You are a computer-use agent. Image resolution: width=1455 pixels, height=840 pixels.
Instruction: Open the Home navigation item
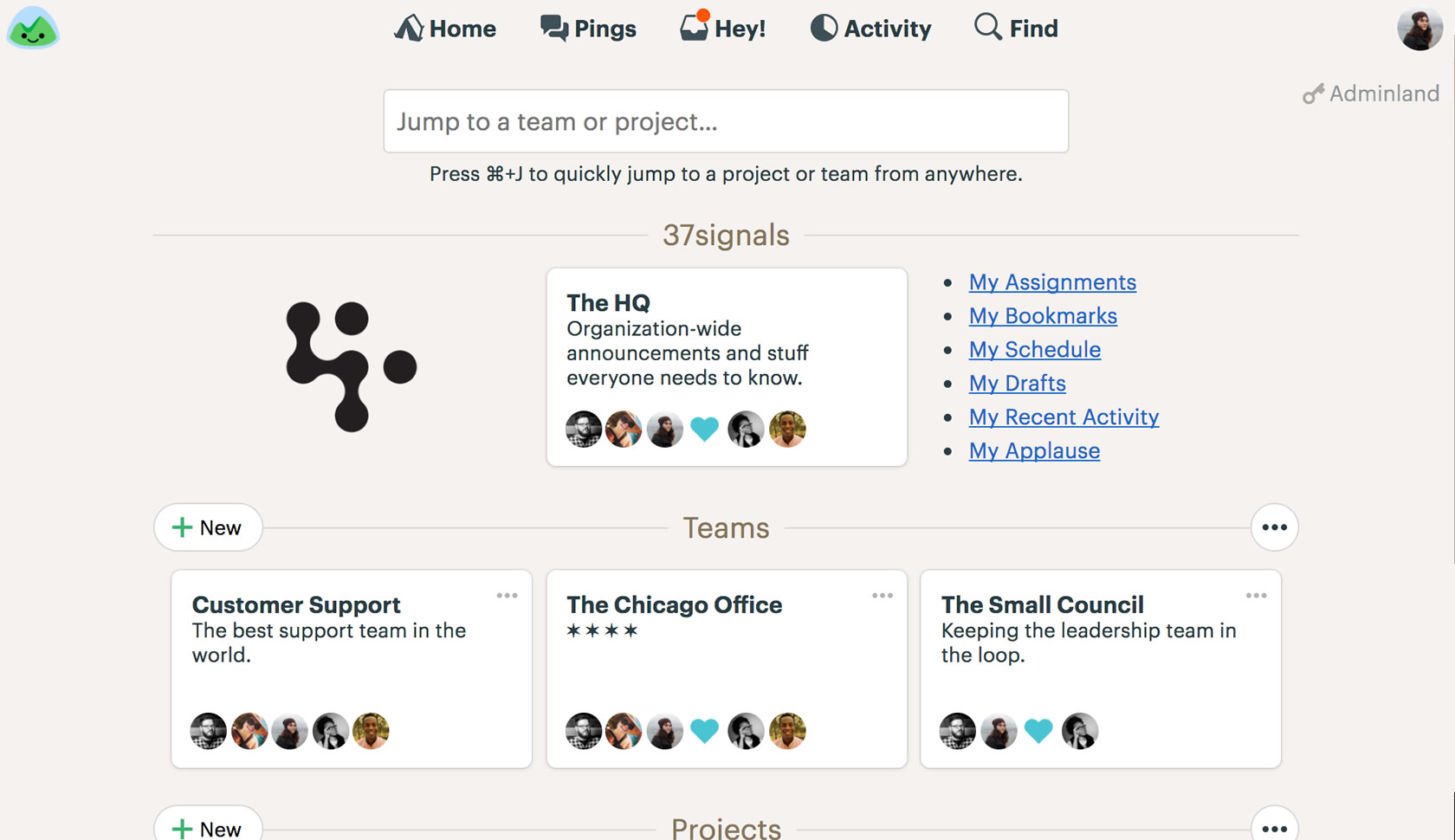[x=445, y=29]
